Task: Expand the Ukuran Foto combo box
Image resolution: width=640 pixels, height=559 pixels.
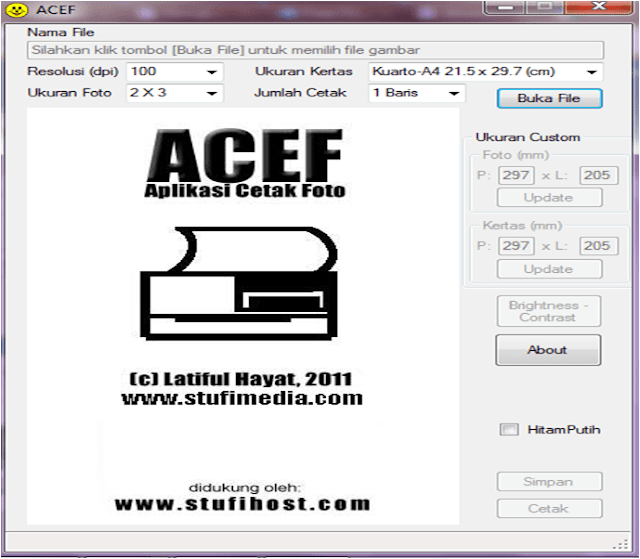Action: [x=175, y=93]
